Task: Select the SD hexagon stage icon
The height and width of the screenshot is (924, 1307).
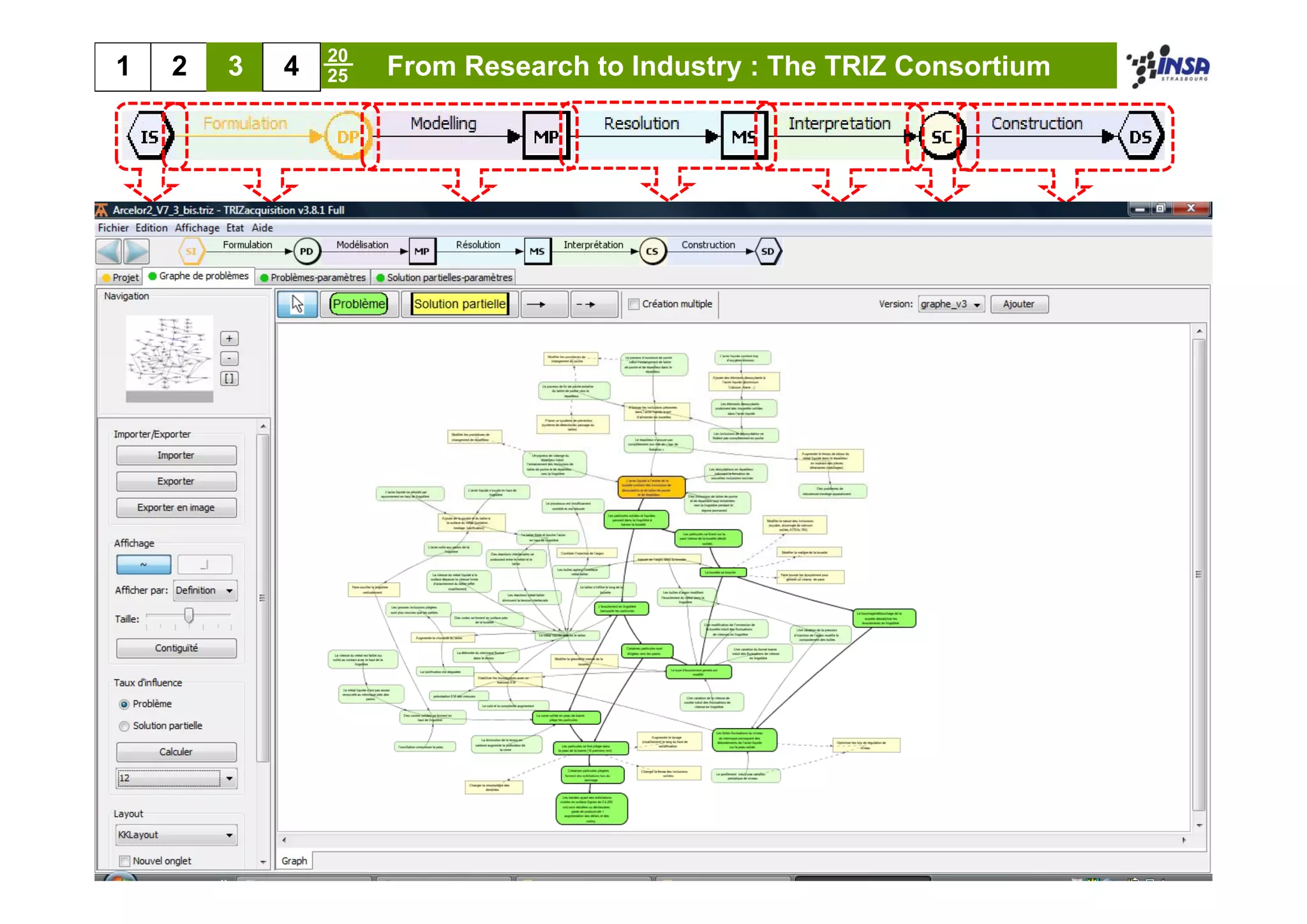Action: (768, 251)
